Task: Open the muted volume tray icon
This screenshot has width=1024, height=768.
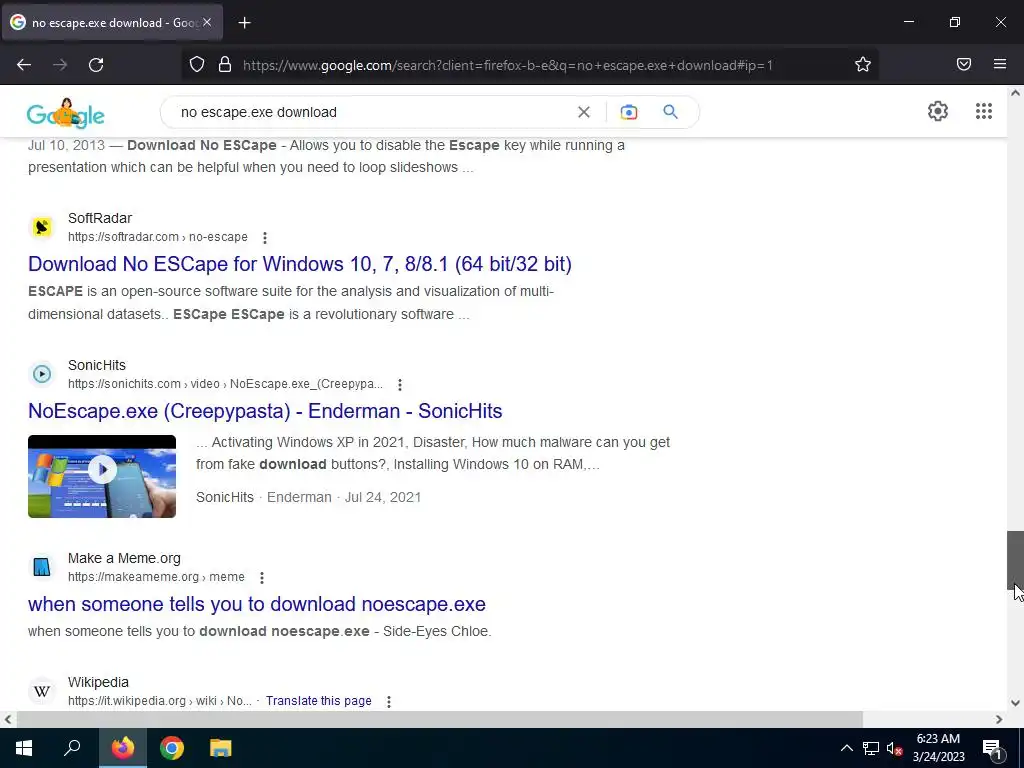Action: pos(894,748)
